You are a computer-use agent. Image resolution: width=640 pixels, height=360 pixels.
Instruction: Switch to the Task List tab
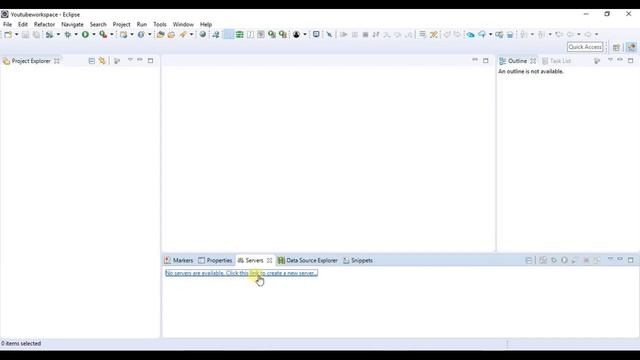[556, 61]
